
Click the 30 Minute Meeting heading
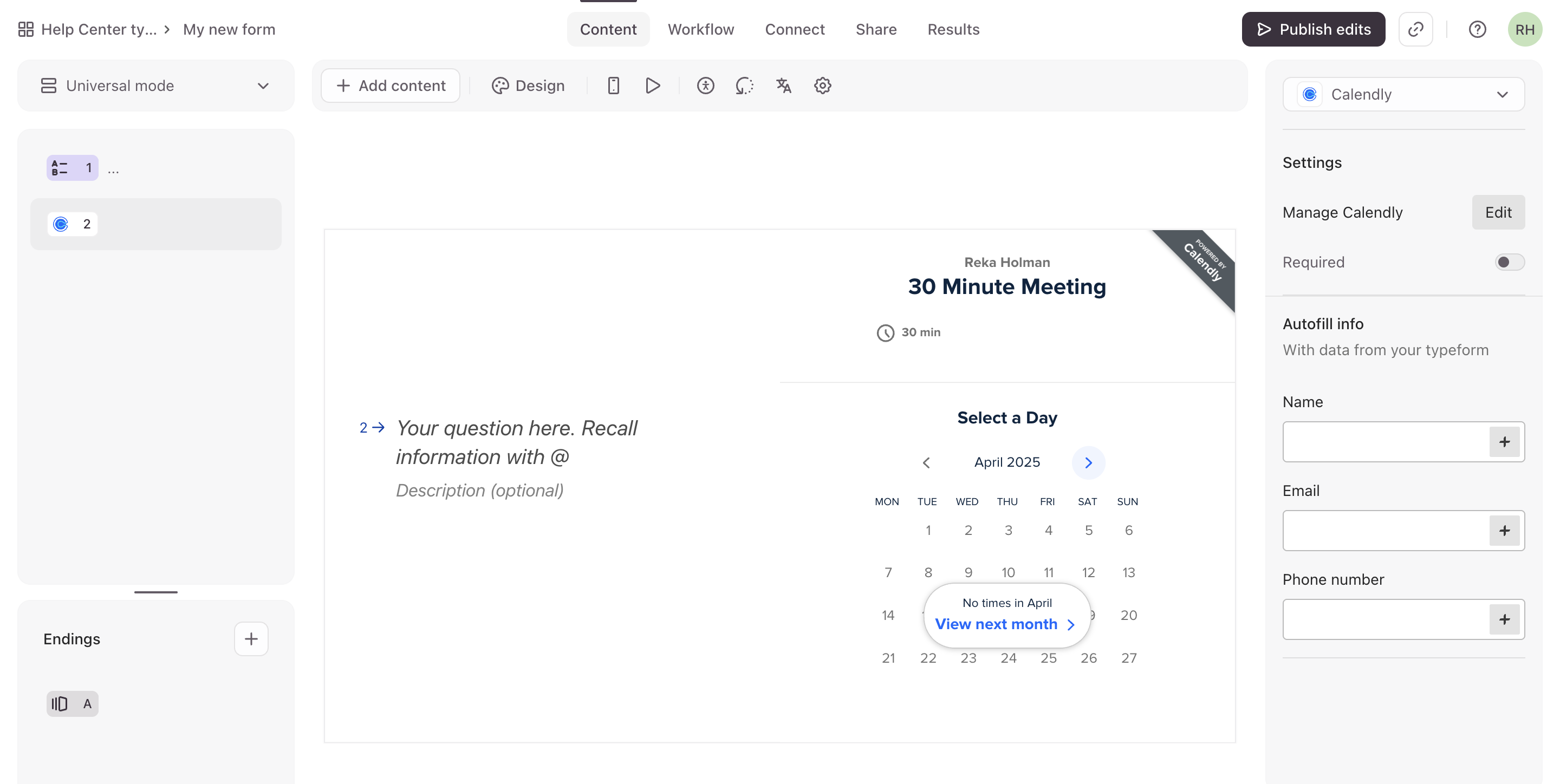1006,286
